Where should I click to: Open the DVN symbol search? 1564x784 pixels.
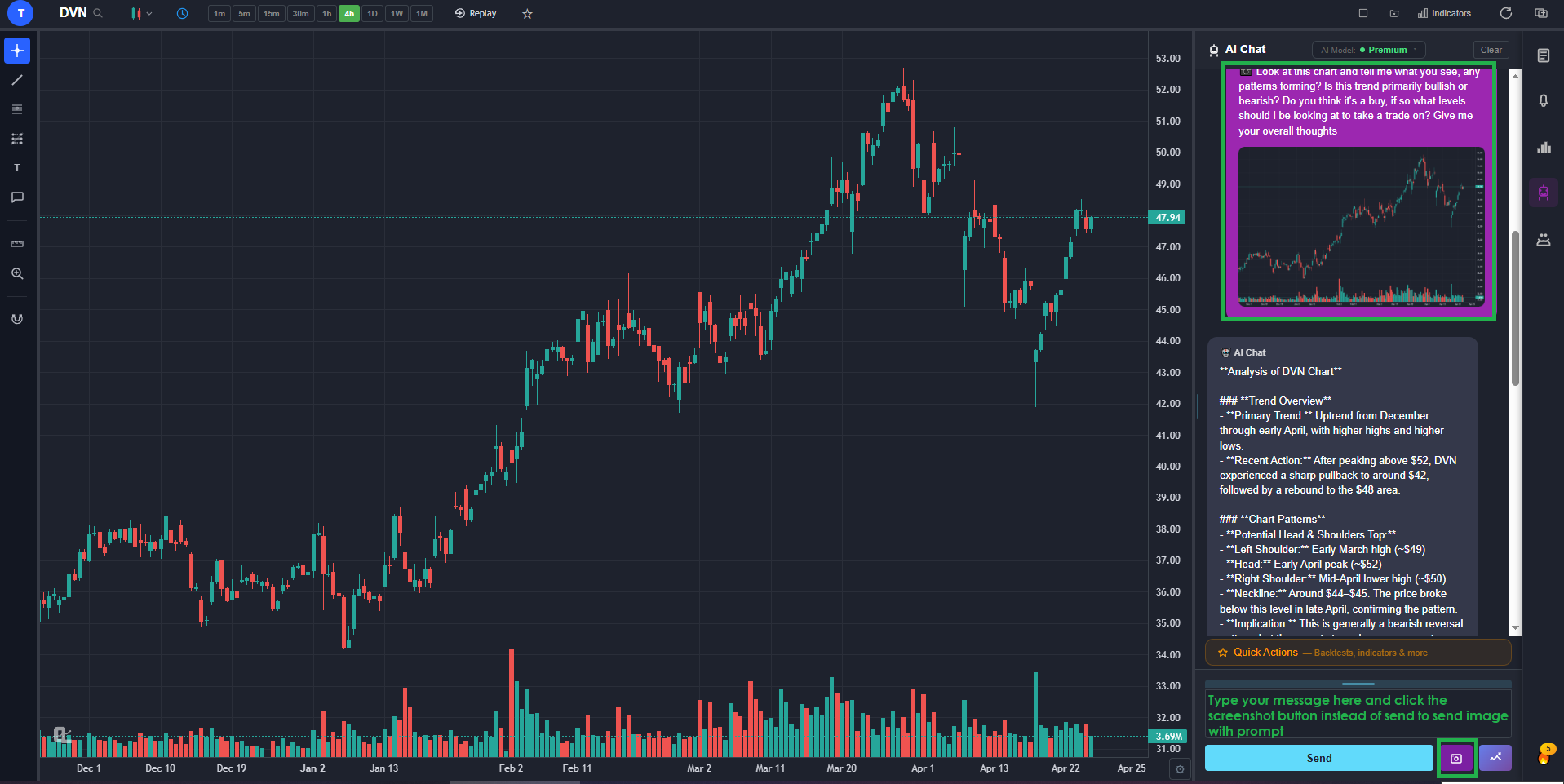81,13
